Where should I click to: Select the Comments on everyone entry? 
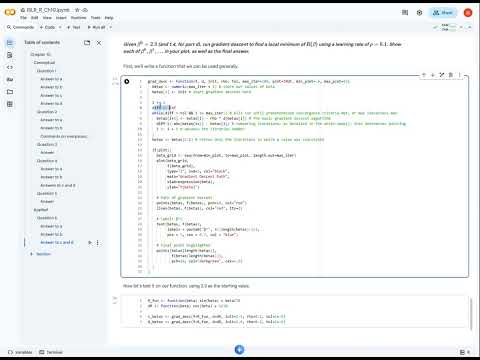click(x=64, y=136)
